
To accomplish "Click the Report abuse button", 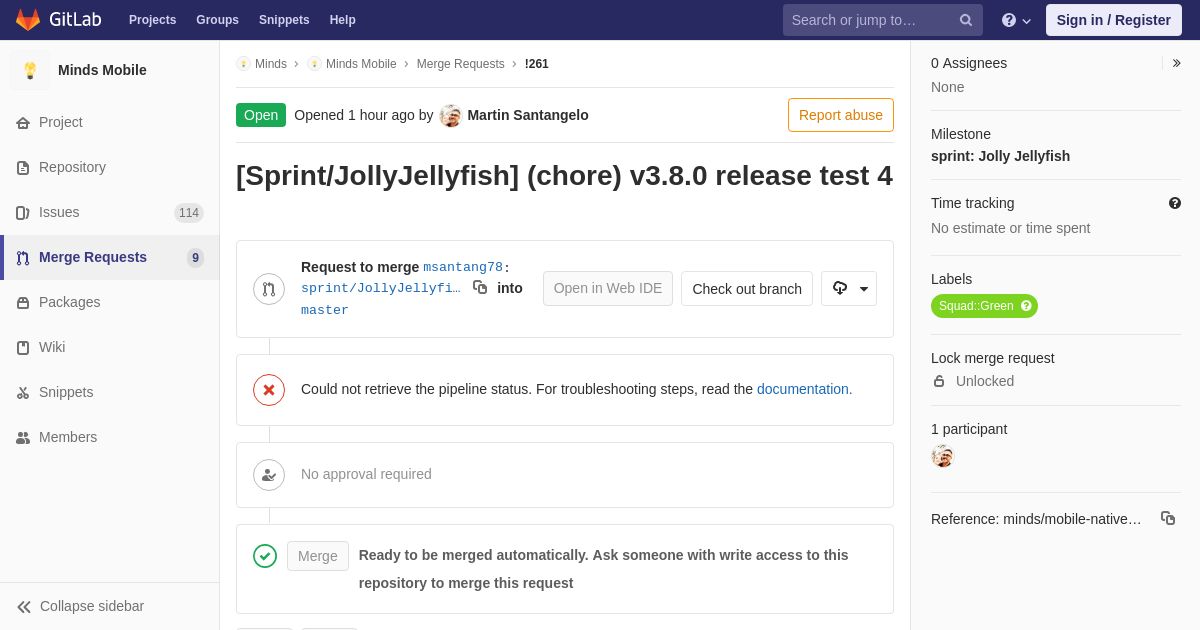I will [x=841, y=115].
